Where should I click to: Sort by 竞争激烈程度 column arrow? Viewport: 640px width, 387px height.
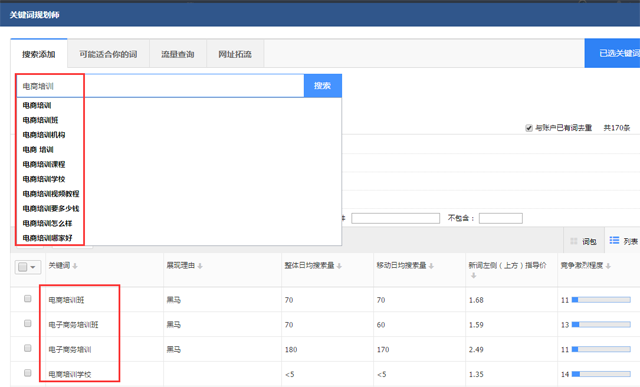pyautogui.click(x=608, y=266)
